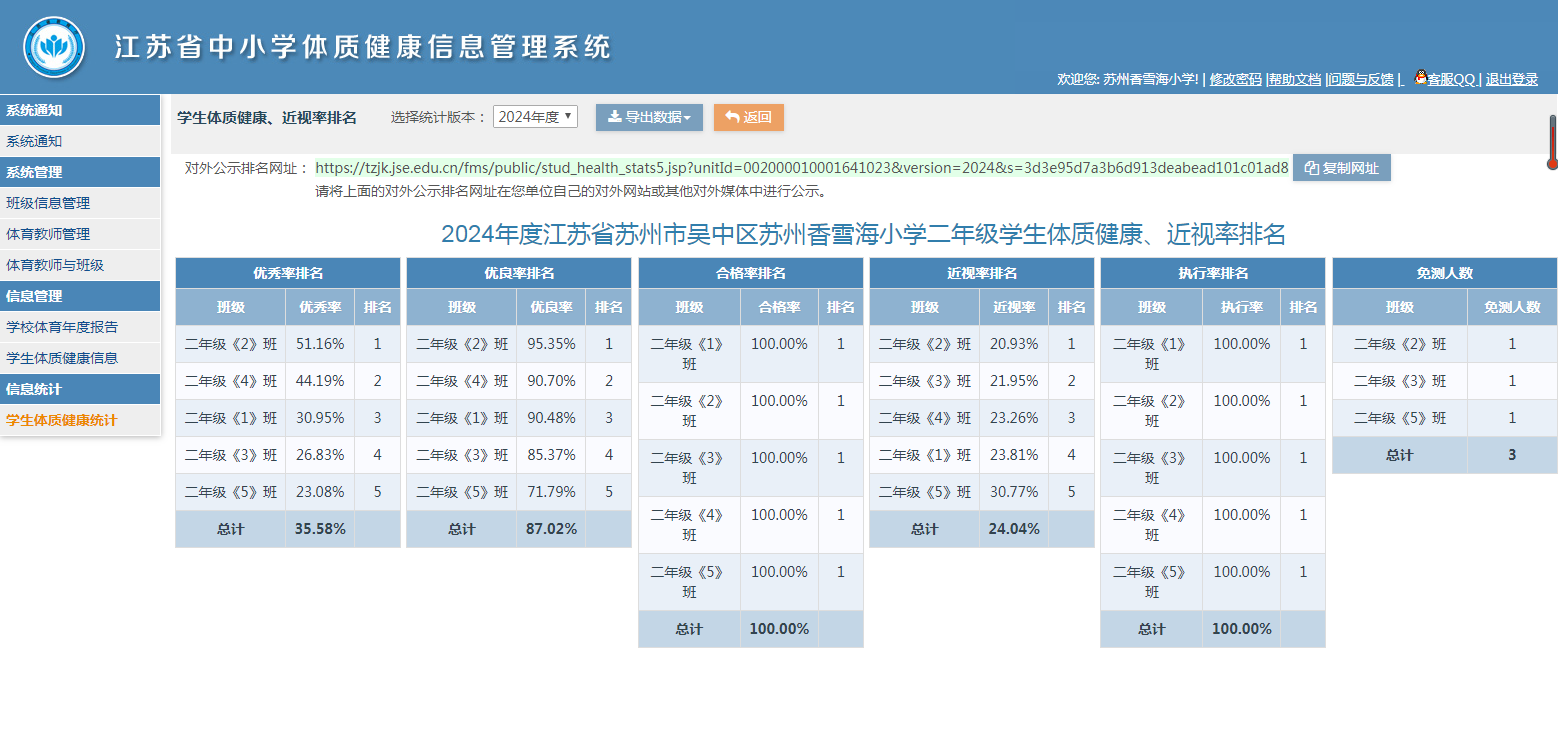Click the 95.35% good rate cell
1558x743 pixels.
click(551, 344)
